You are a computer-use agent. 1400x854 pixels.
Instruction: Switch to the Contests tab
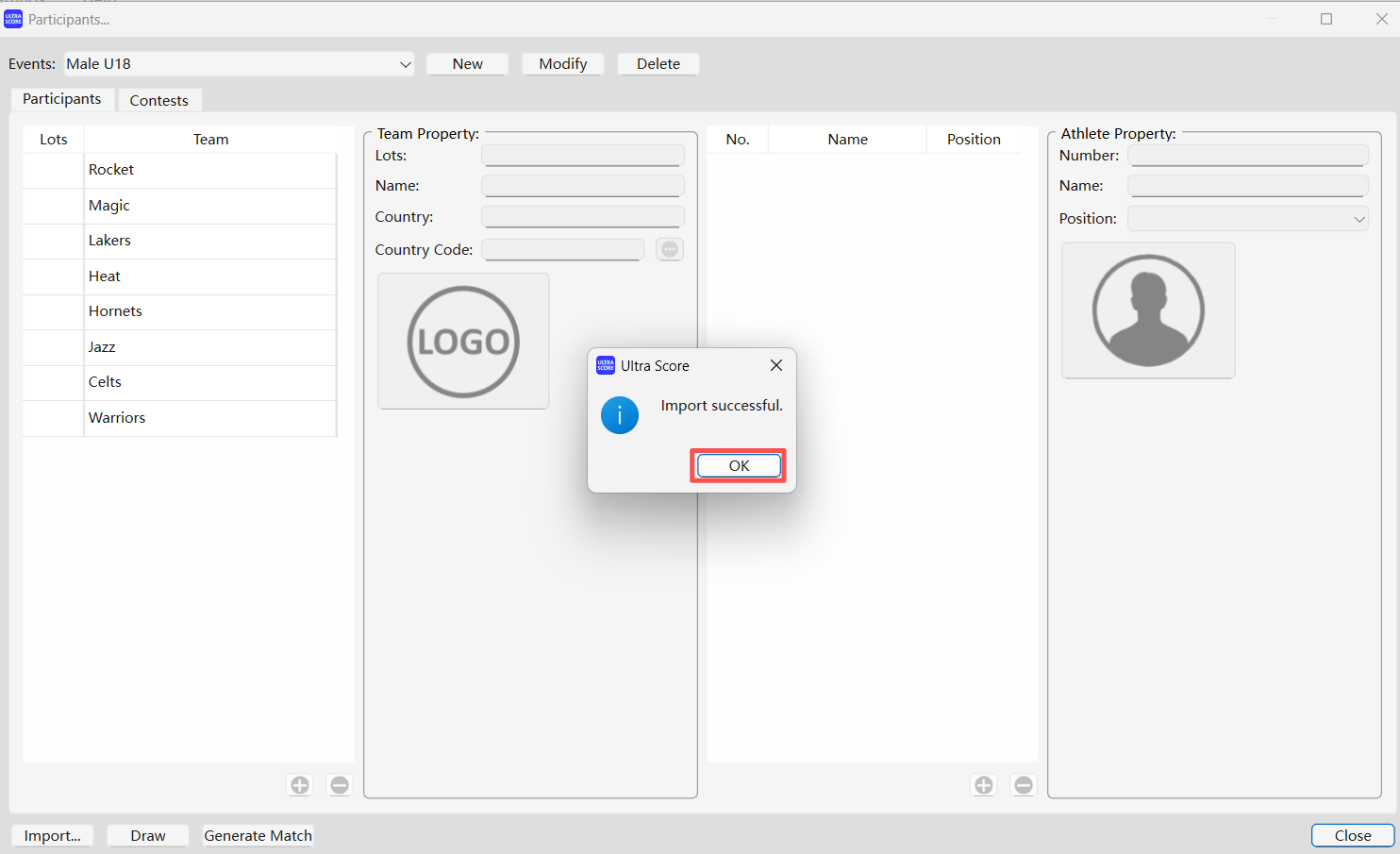pos(158,100)
